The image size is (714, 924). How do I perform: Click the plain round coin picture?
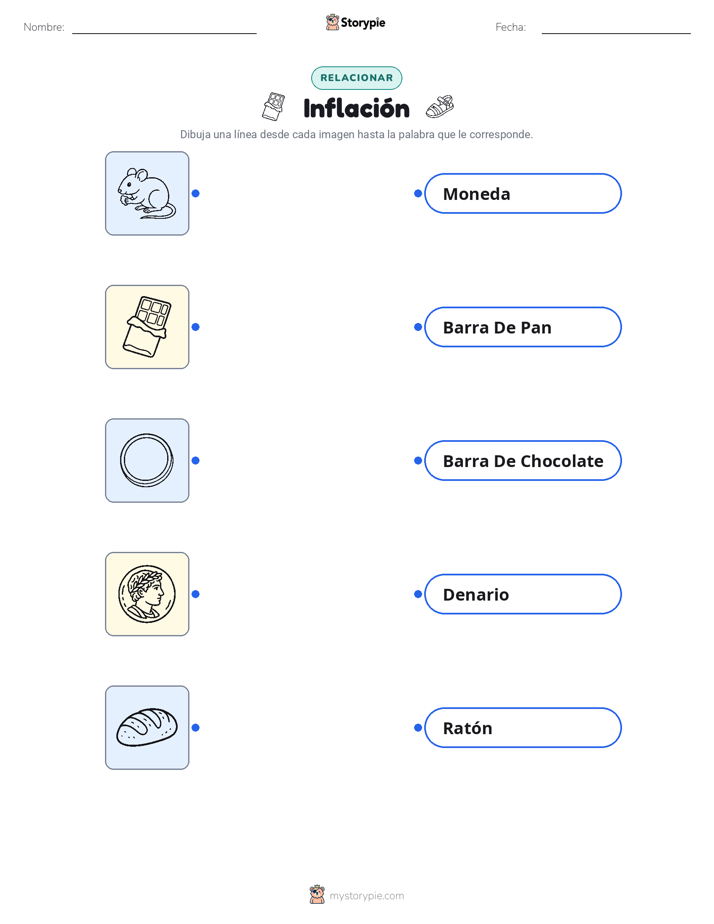point(147,460)
